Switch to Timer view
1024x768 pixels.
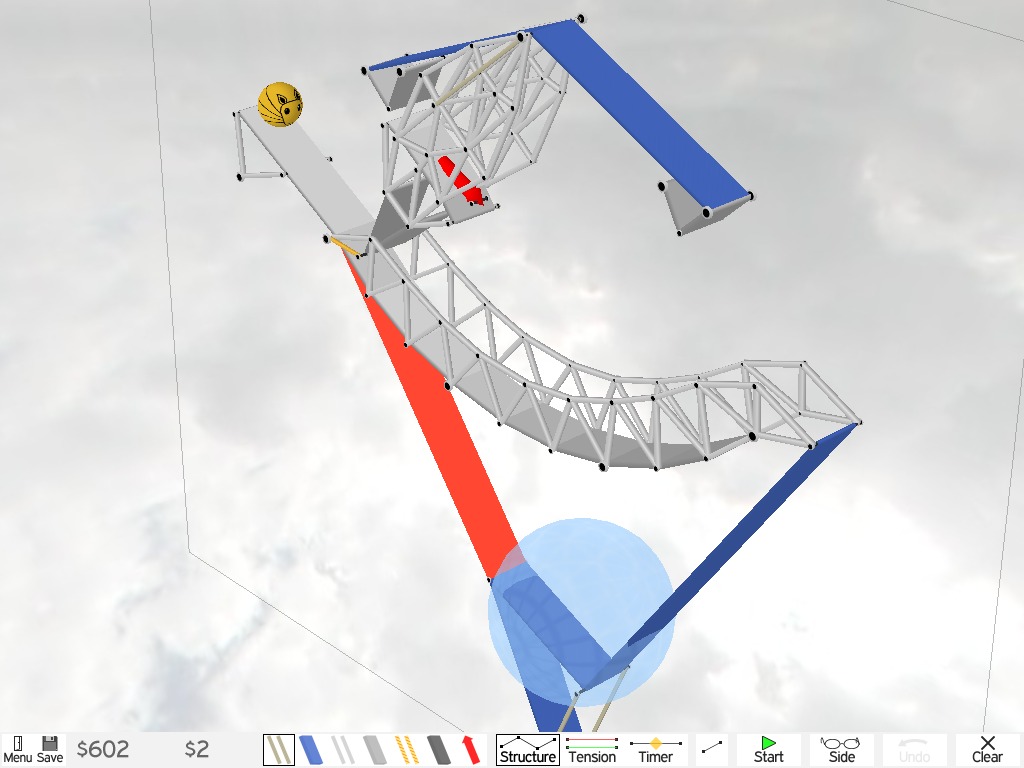pyautogui.click(x=655, y=750)
